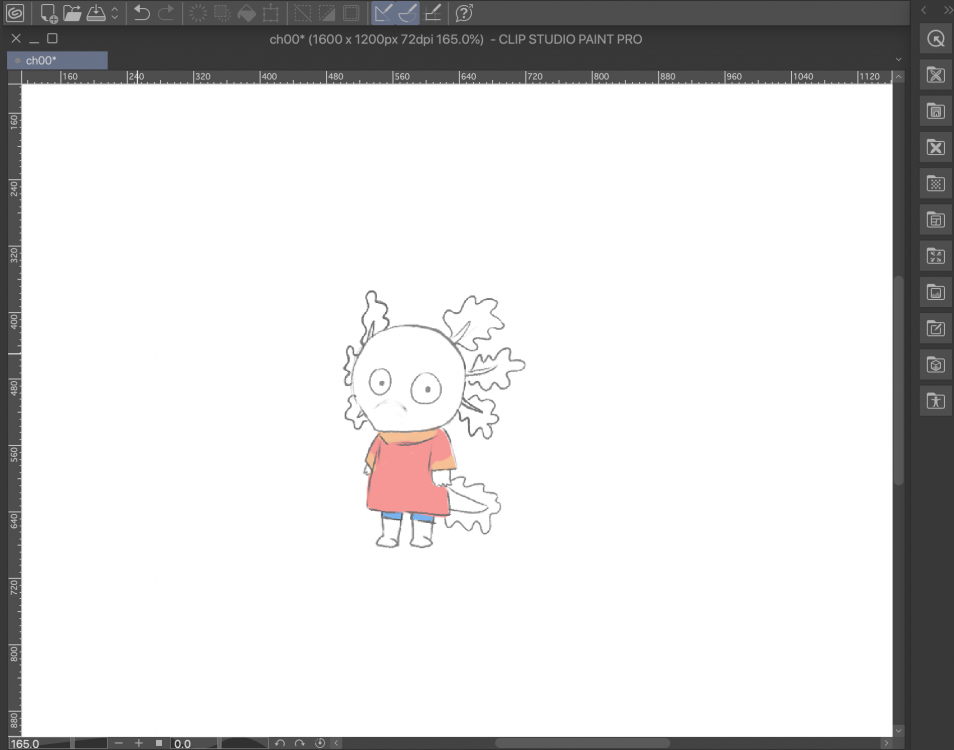Open Monochromatic pattern material folder icon
Image resolution: width=954 pixels, height=750 pixels.
pos(936,148)
